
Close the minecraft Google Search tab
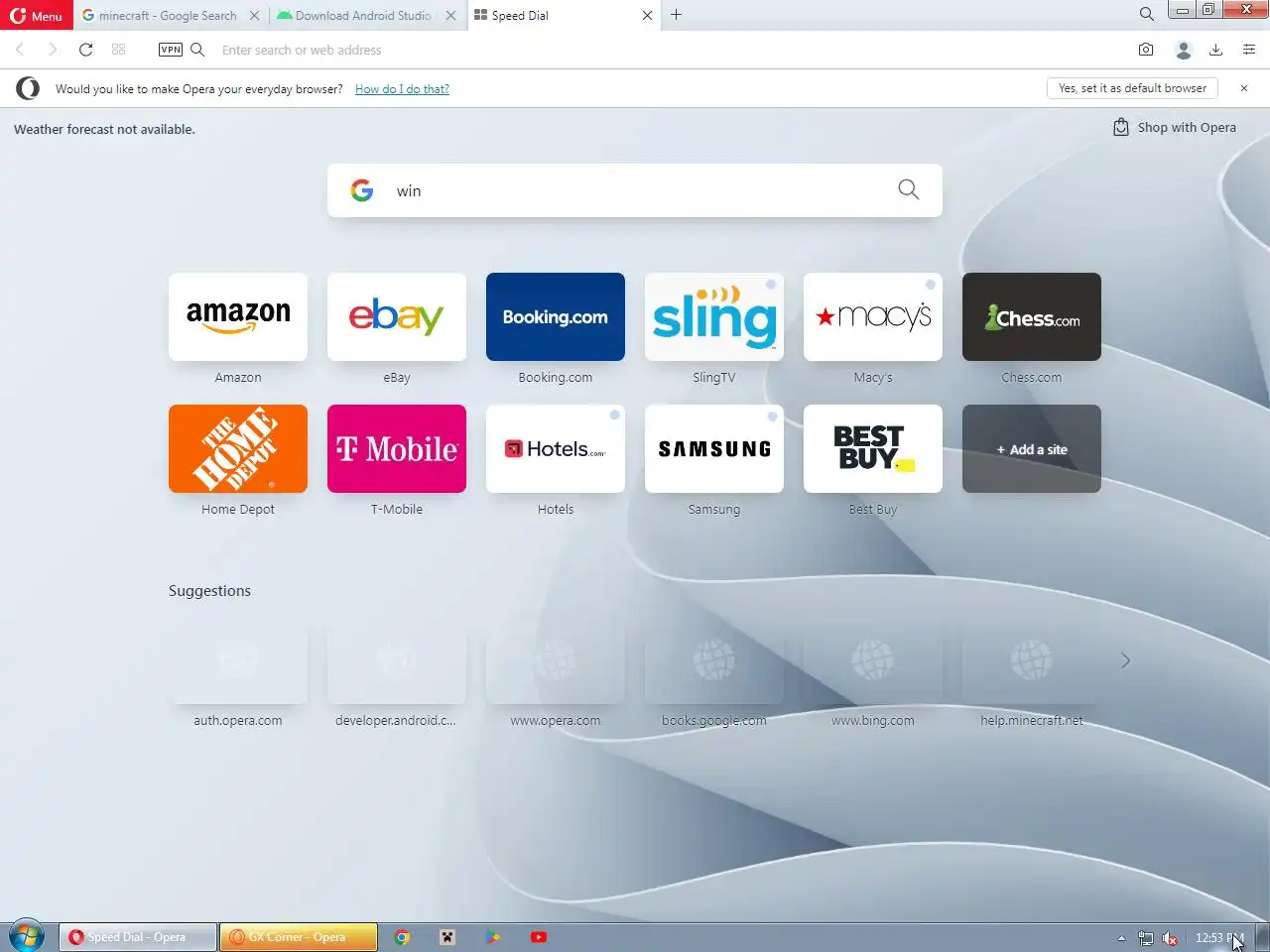[x=255, y=16]
